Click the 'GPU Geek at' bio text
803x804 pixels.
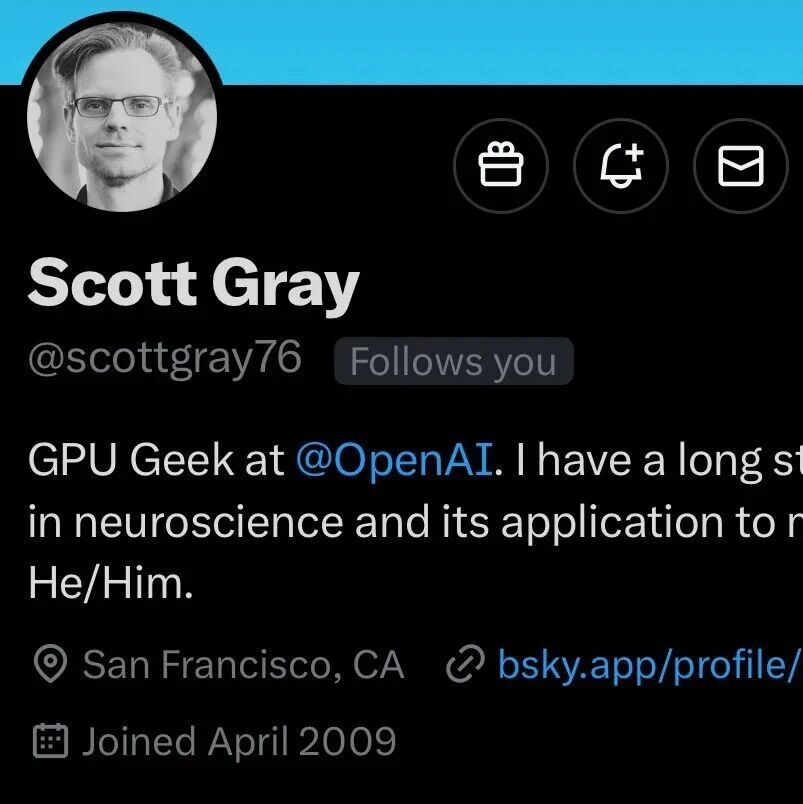click(155, 461)
